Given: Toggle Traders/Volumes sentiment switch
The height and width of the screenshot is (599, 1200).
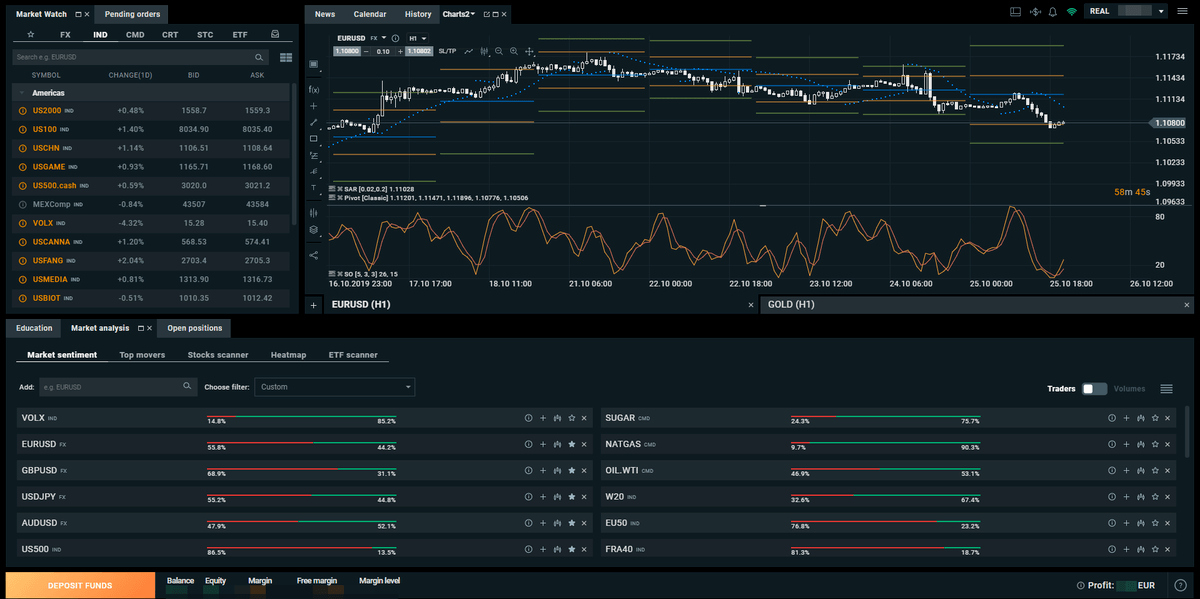Looking at the screenshot, I should [1094, 389].
